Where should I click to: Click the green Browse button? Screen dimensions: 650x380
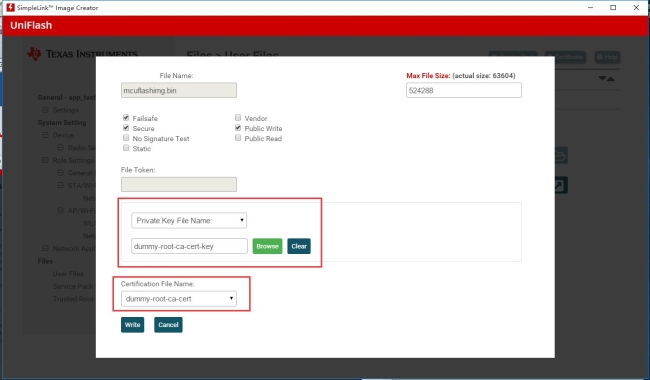point(267,246)
